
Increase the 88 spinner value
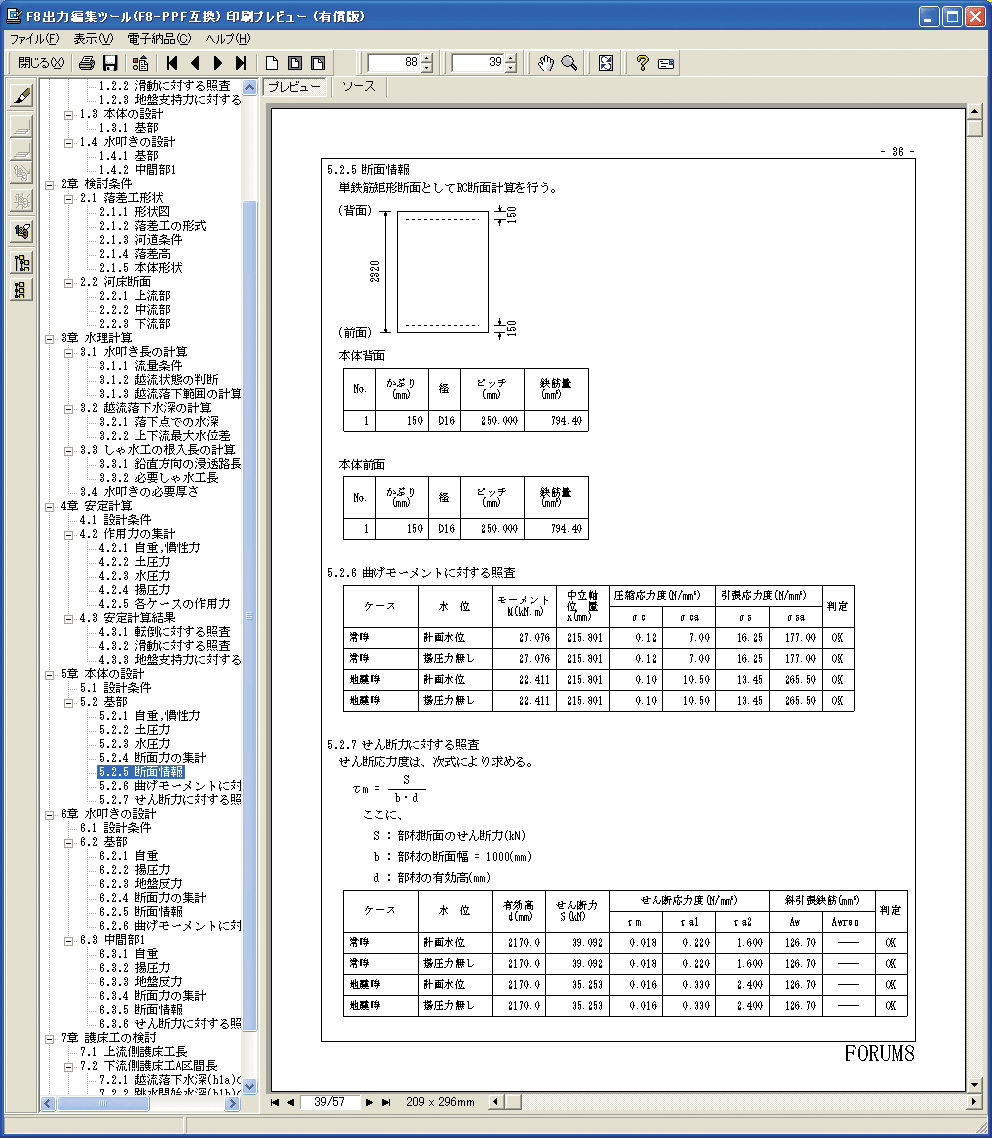click(427, 59)
